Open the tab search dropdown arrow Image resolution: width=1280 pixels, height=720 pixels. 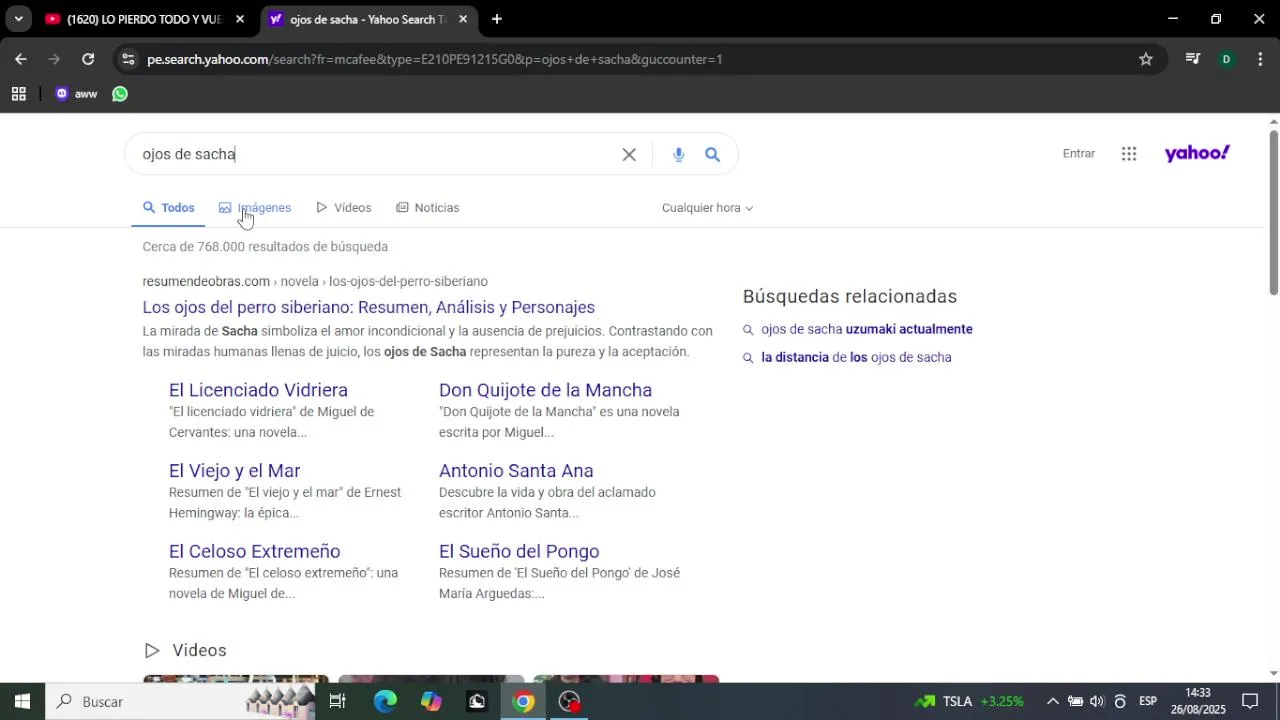[x=18, y=19]
